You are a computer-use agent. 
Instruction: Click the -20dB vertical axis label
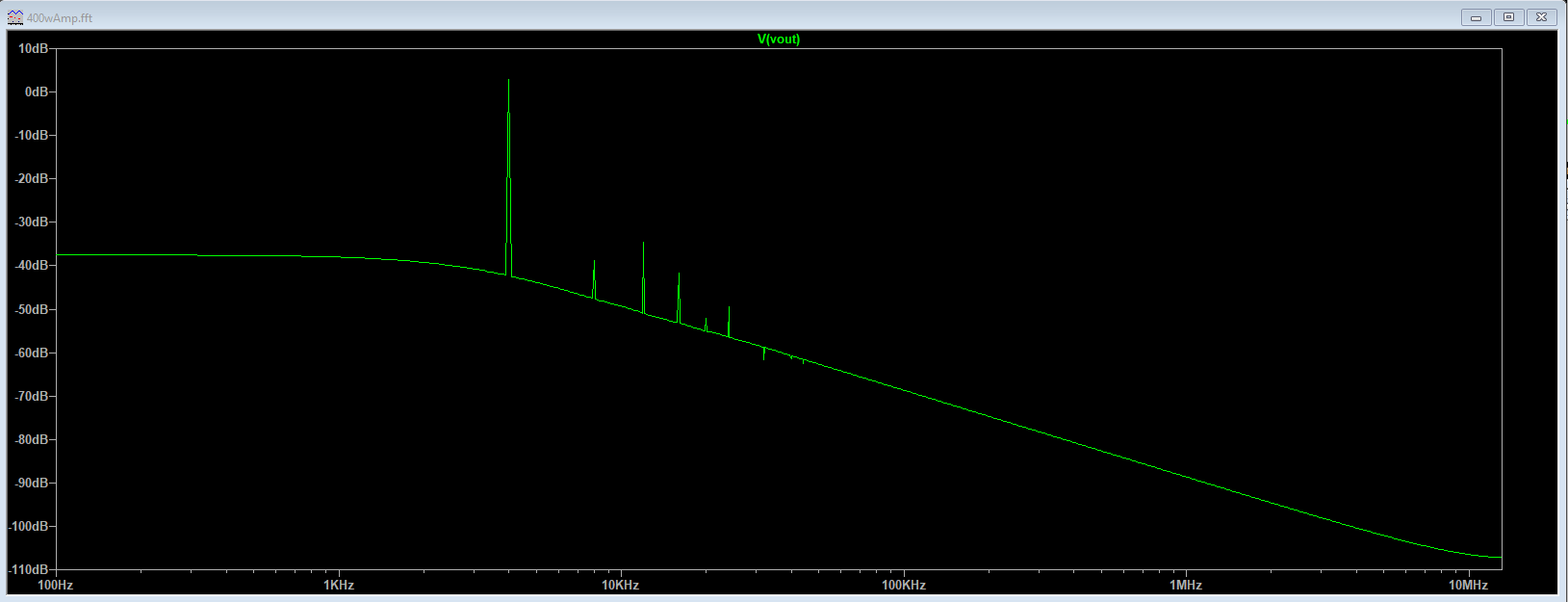(32, 178)
